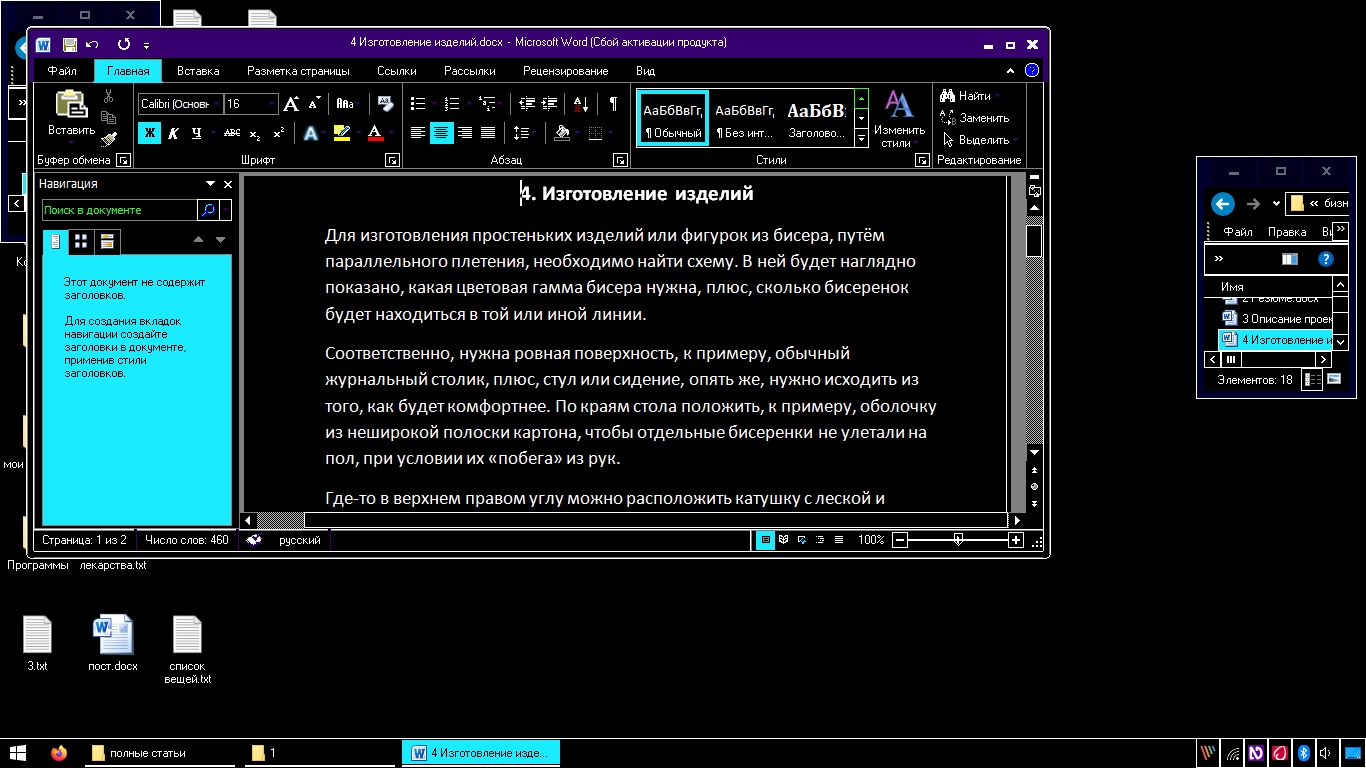Toggle Bold formatting off
Viewport: 1366px width, 768px height.
(149, 133)
